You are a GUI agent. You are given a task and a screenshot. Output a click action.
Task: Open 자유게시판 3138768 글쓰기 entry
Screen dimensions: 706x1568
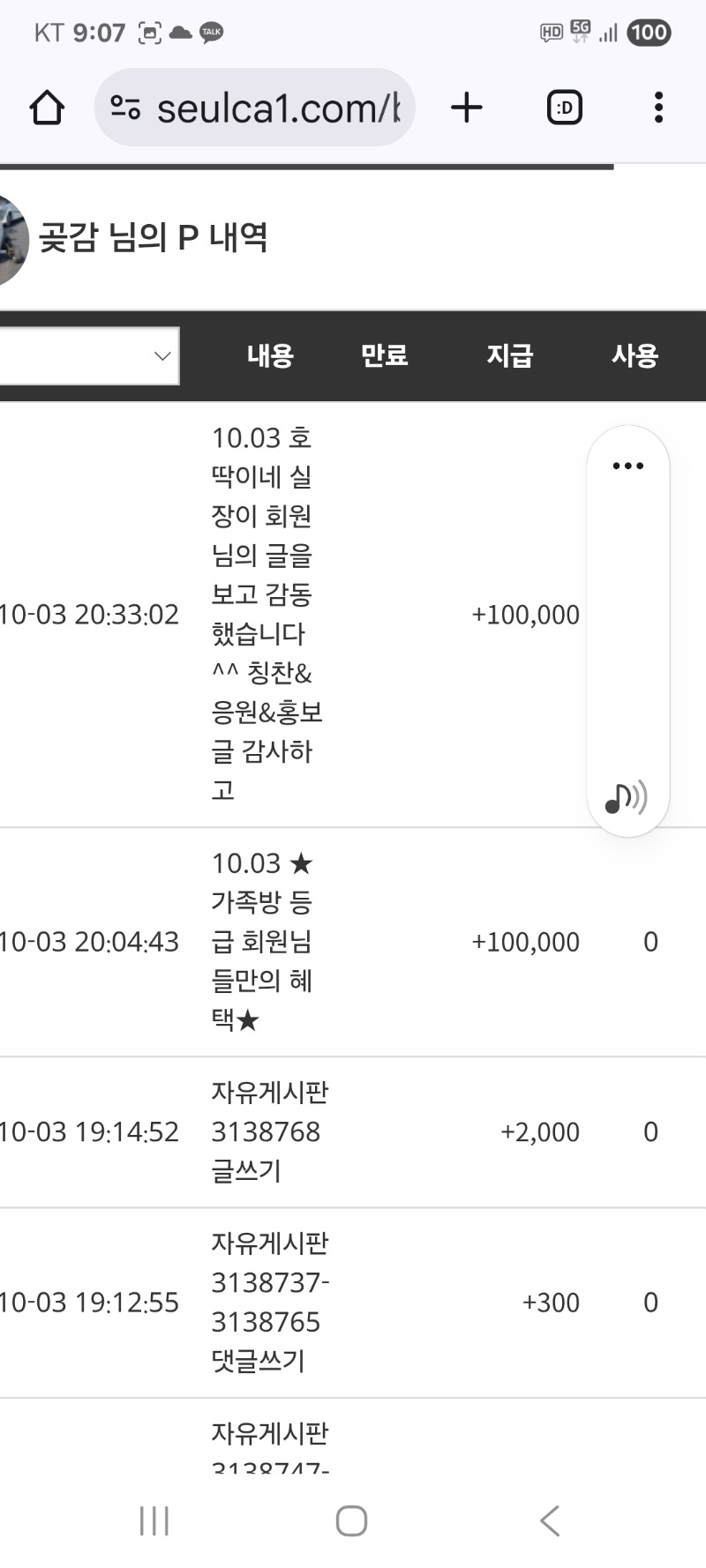269,1131
